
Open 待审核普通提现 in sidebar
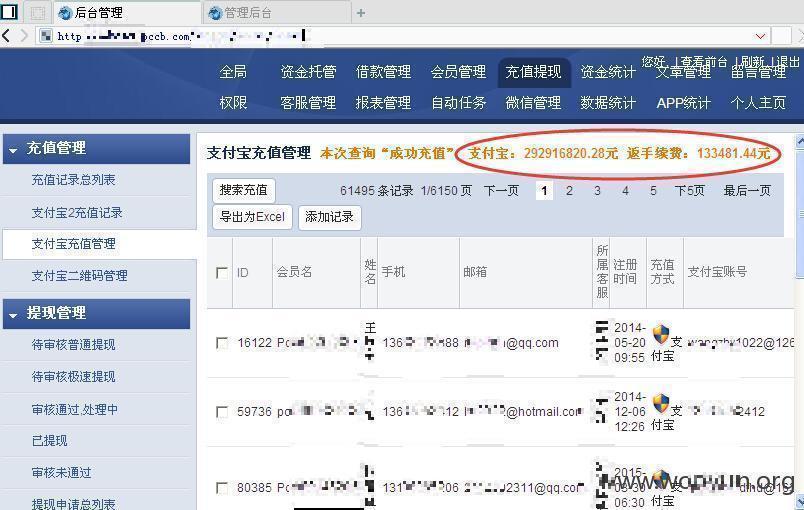(x=73, y=345)
